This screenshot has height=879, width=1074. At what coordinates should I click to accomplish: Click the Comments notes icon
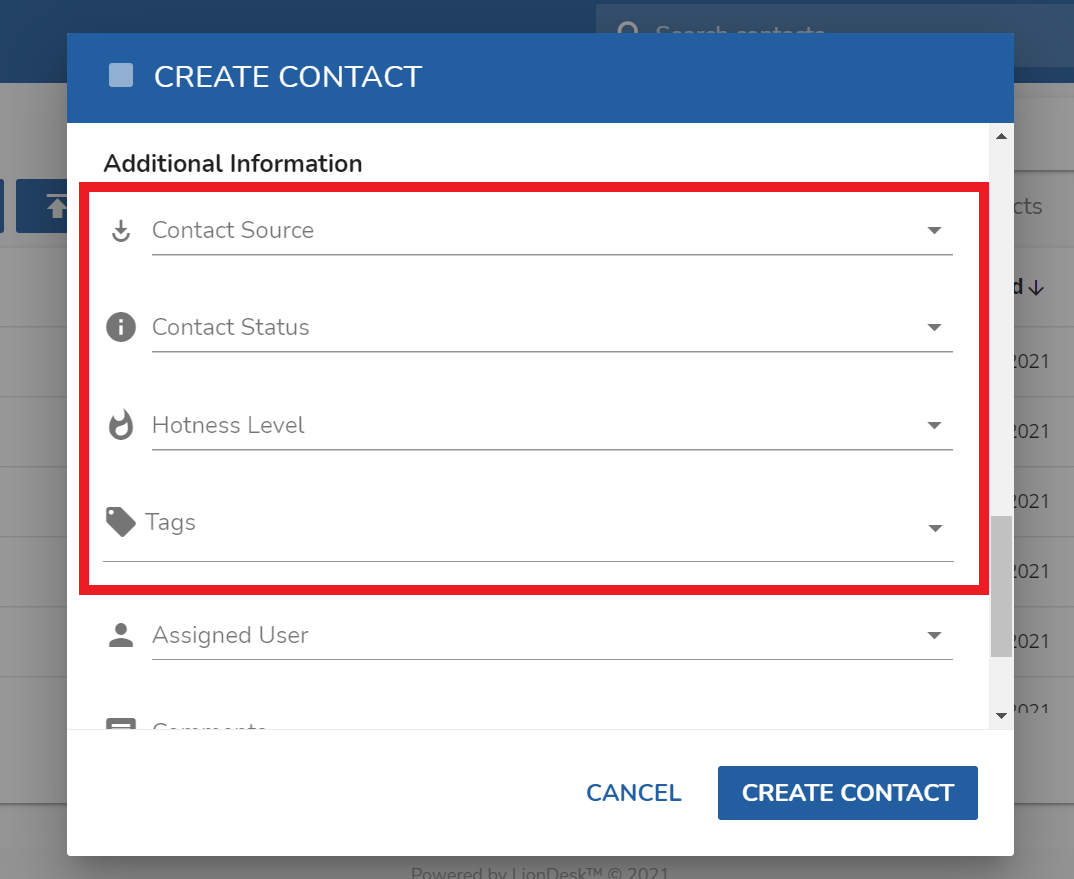coord(121,729)
